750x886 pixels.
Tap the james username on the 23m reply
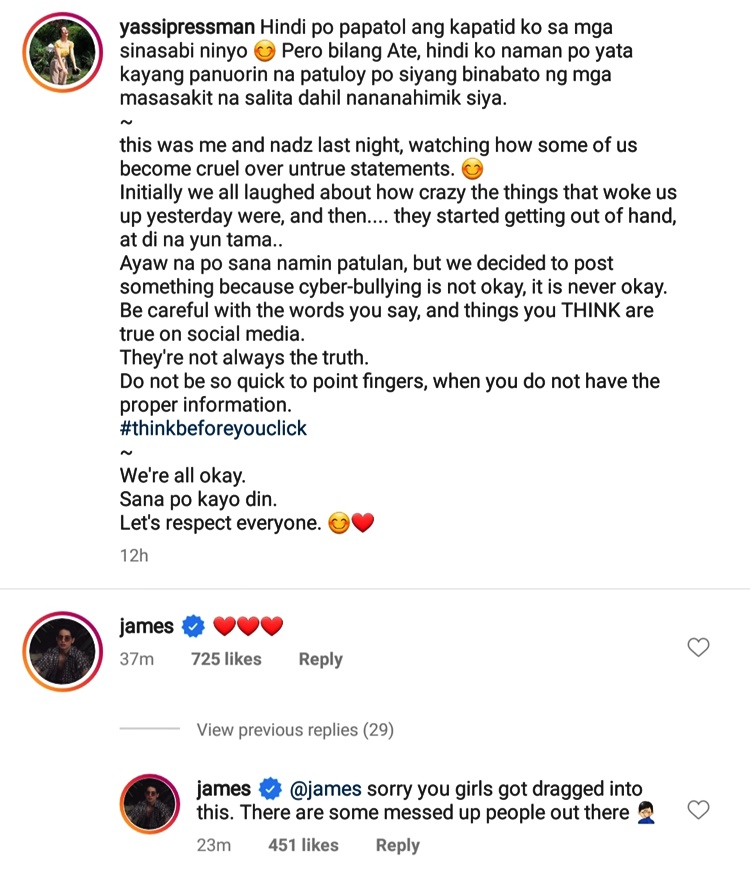coord(223,789)
